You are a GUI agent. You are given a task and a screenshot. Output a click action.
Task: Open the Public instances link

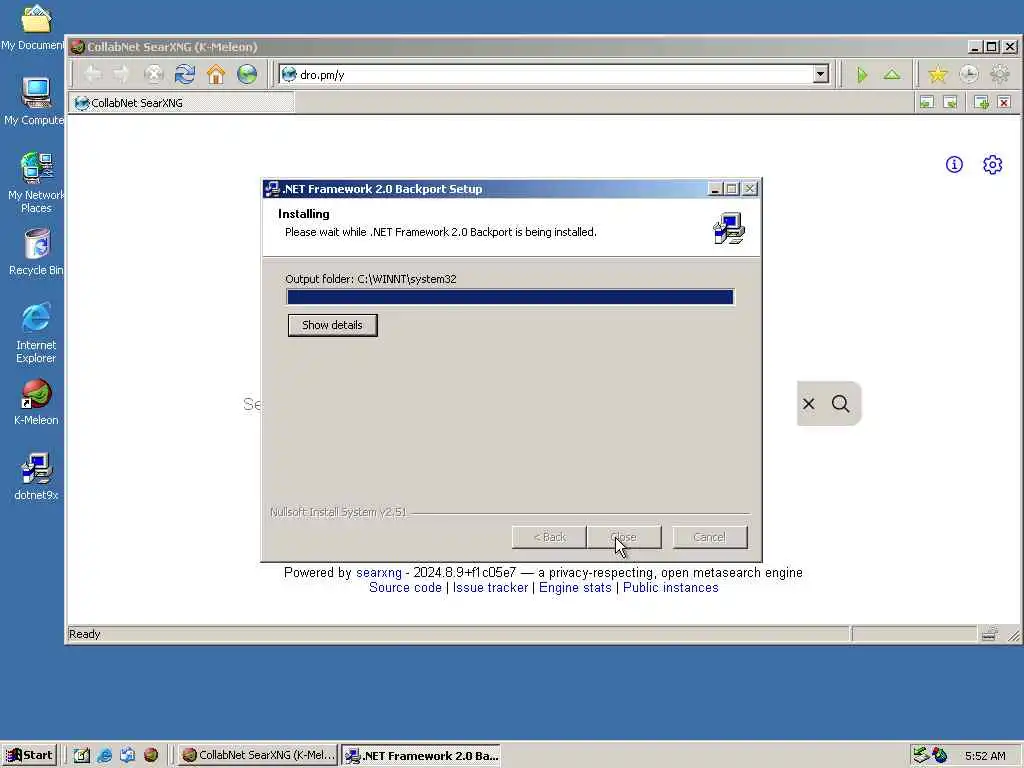(x=671, y=588)
